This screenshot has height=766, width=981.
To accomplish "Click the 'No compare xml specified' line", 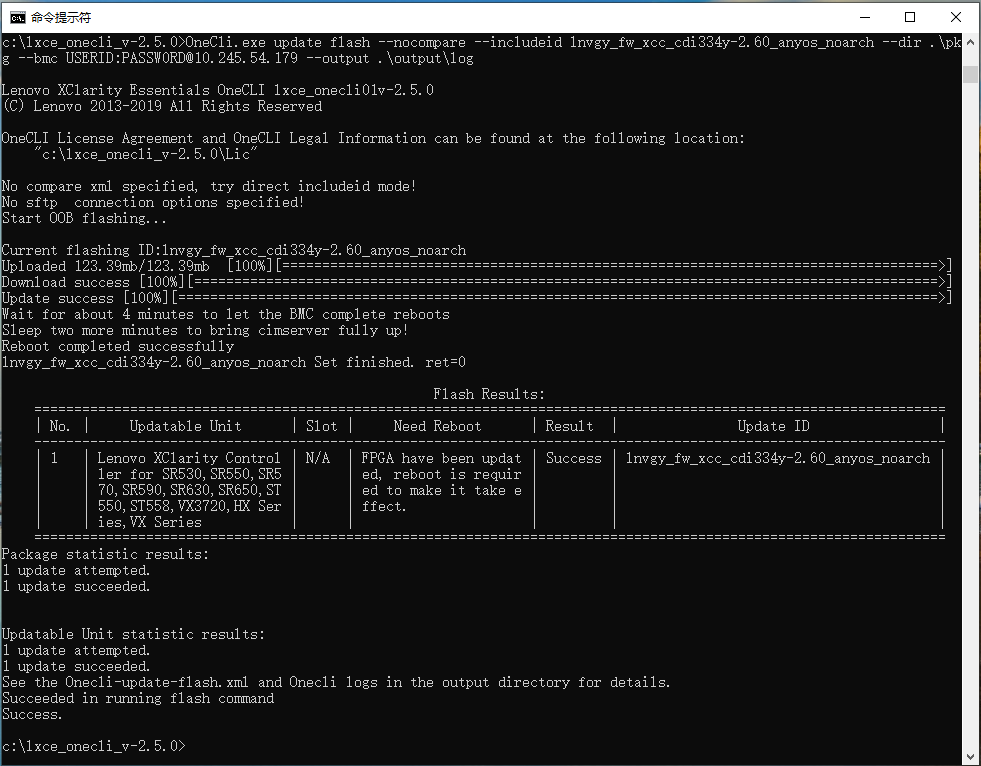I will (x=209, y=186).
